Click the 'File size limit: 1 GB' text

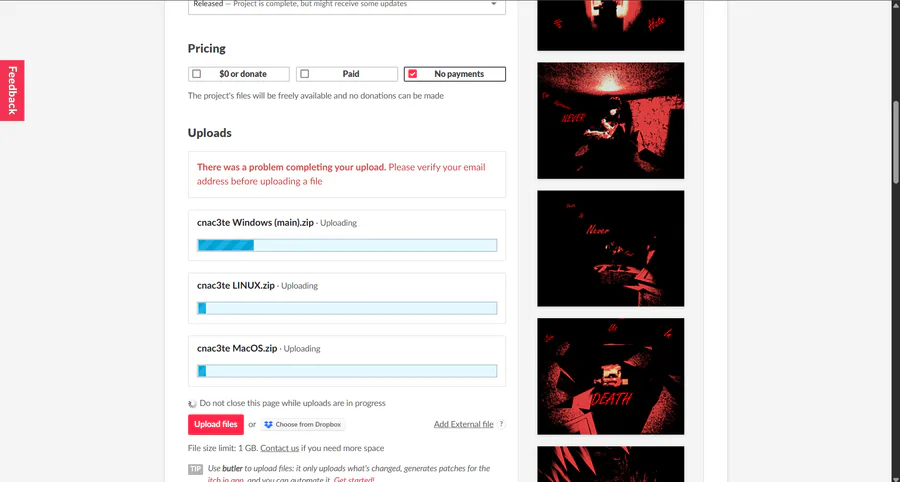[223, 448]
